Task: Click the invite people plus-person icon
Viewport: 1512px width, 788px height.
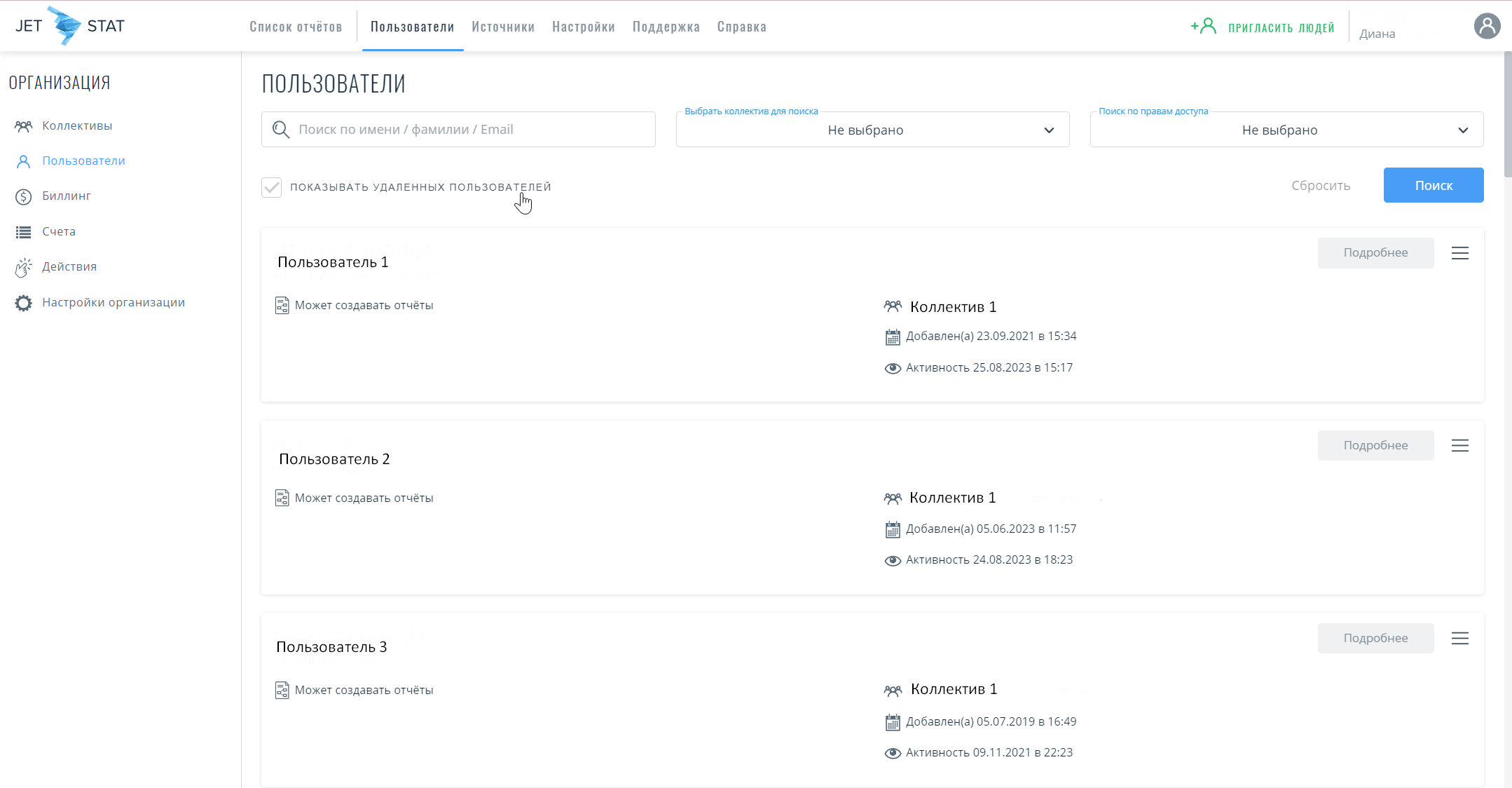Action: coord(1203,27)
